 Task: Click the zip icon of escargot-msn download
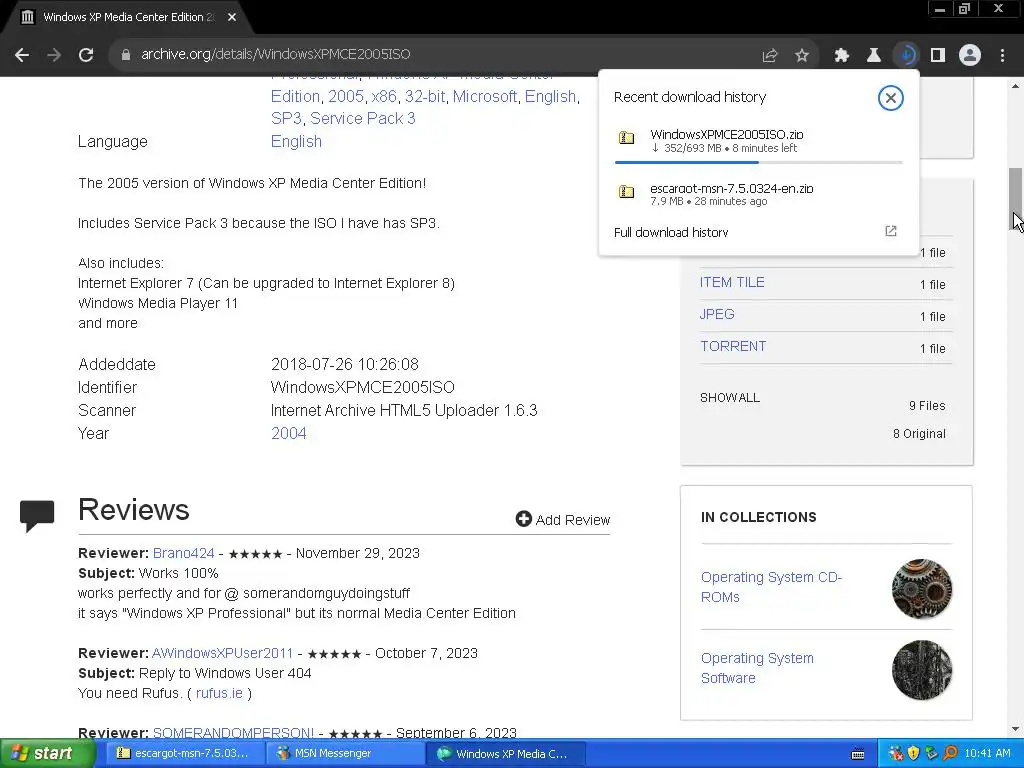[x=626, y=191]
